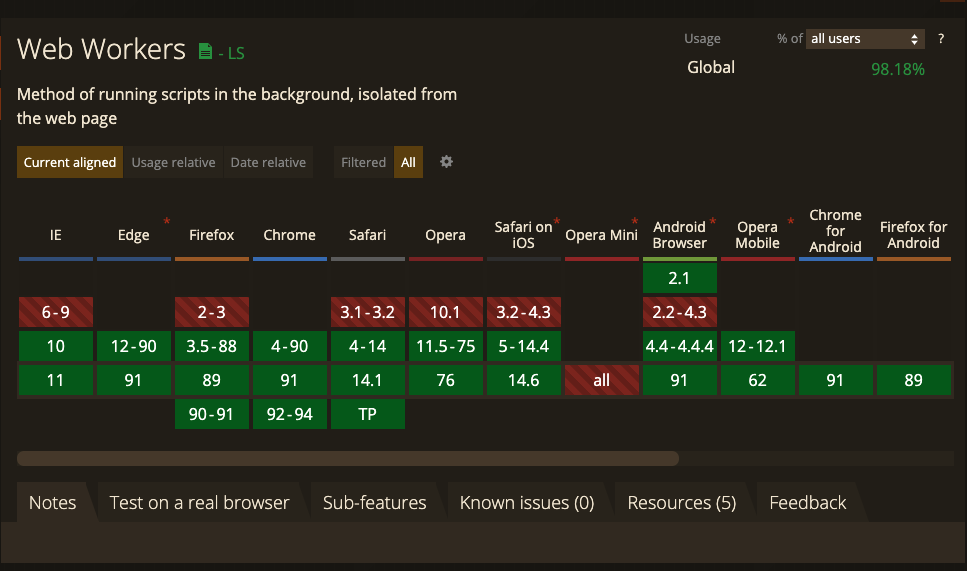Click the Opera Mobile 62 cell
This screenshot has height=571, width=967.
(757, 380)
